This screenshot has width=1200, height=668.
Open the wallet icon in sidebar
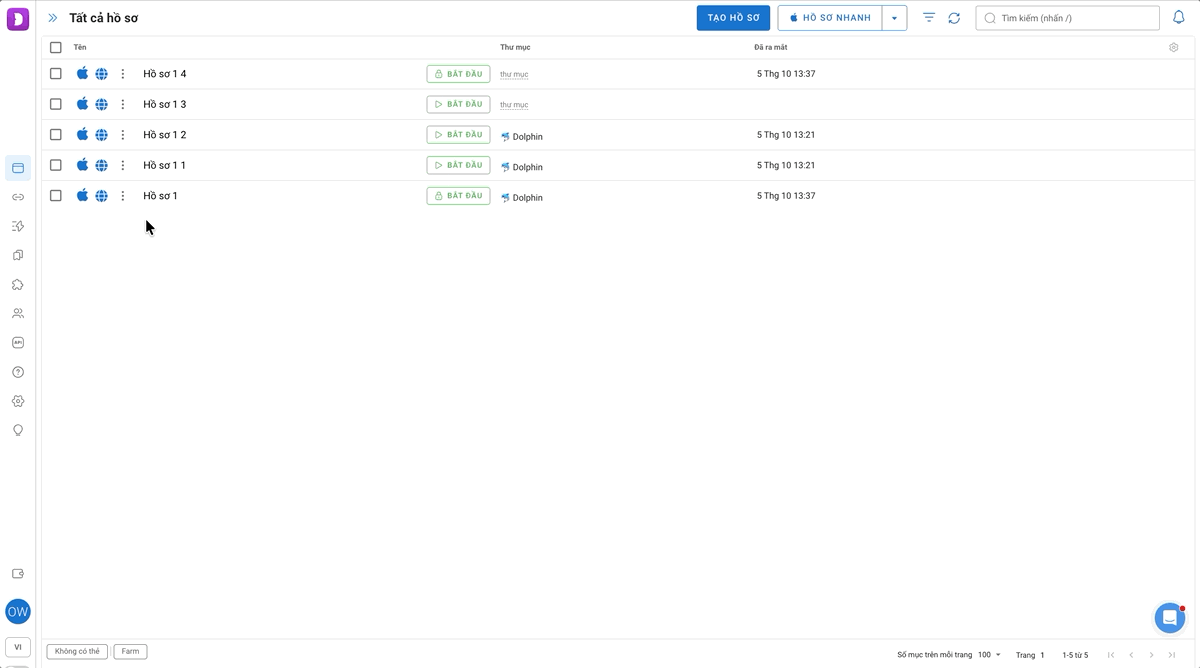18,574
